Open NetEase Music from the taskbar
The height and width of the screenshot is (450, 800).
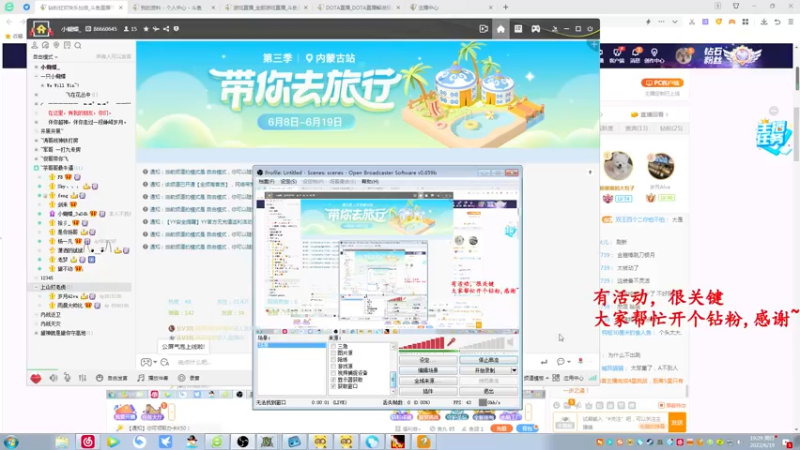tap(88, 441)
